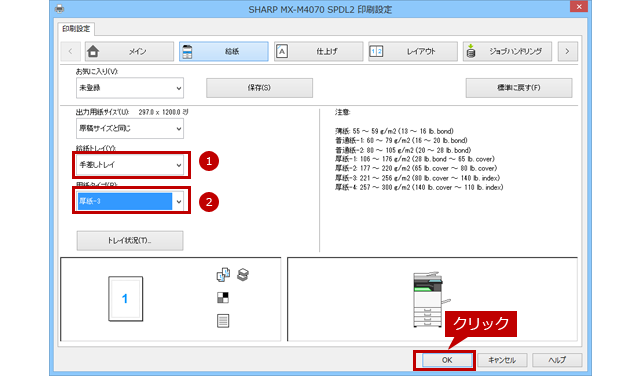The width and height of the screenshot is (640, 376).
Task: Select the ジョブハンドリング tab
Action: 507,51
